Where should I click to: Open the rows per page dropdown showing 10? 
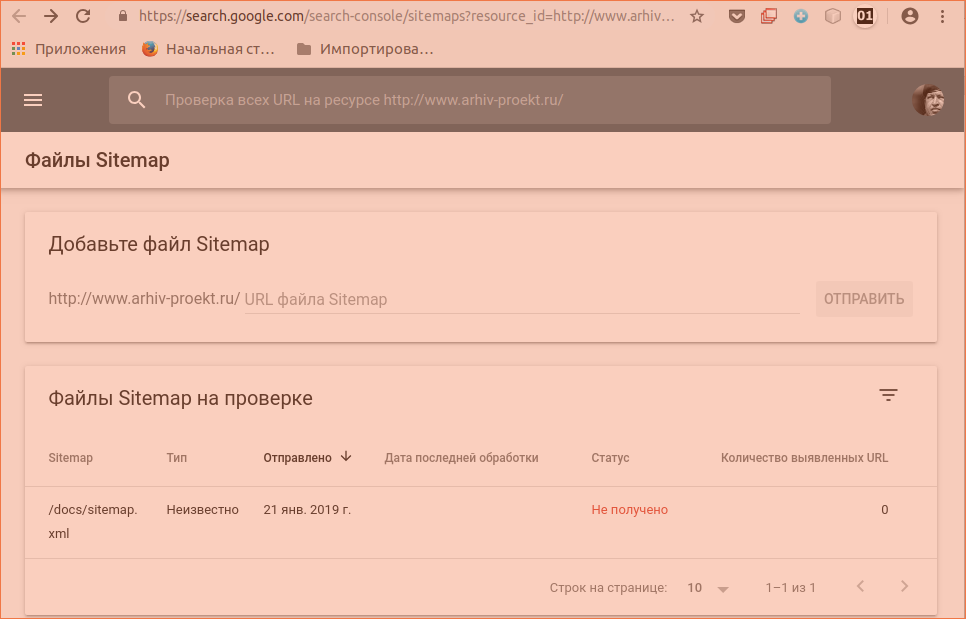[x=708, y=588]
